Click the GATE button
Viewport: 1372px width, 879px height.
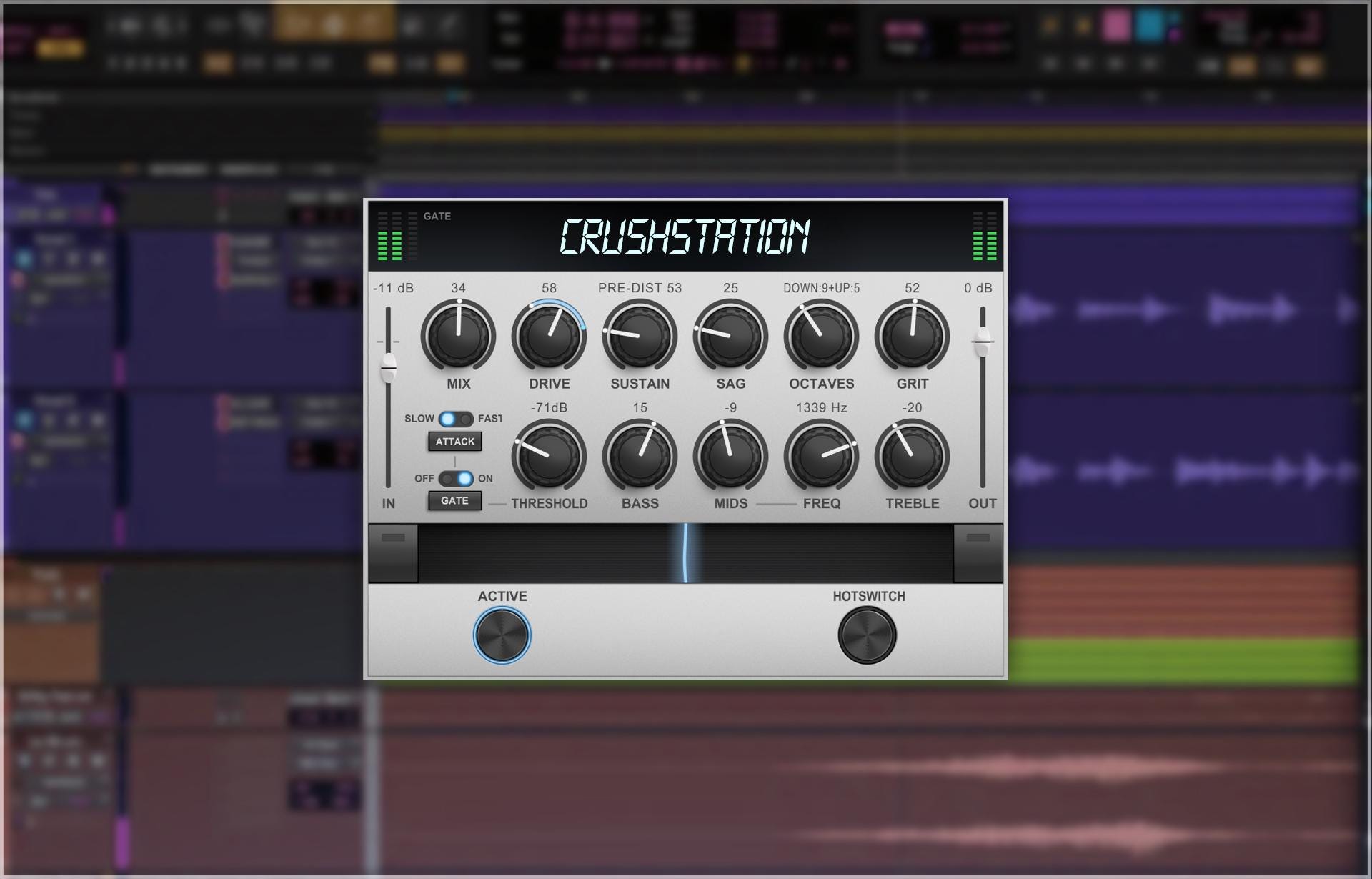(x=454, y=501)
